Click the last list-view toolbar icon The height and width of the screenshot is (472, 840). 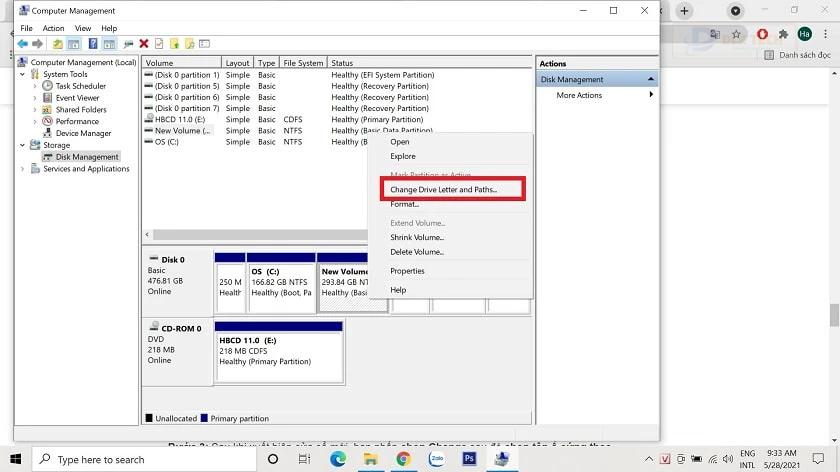coord(205,44)
